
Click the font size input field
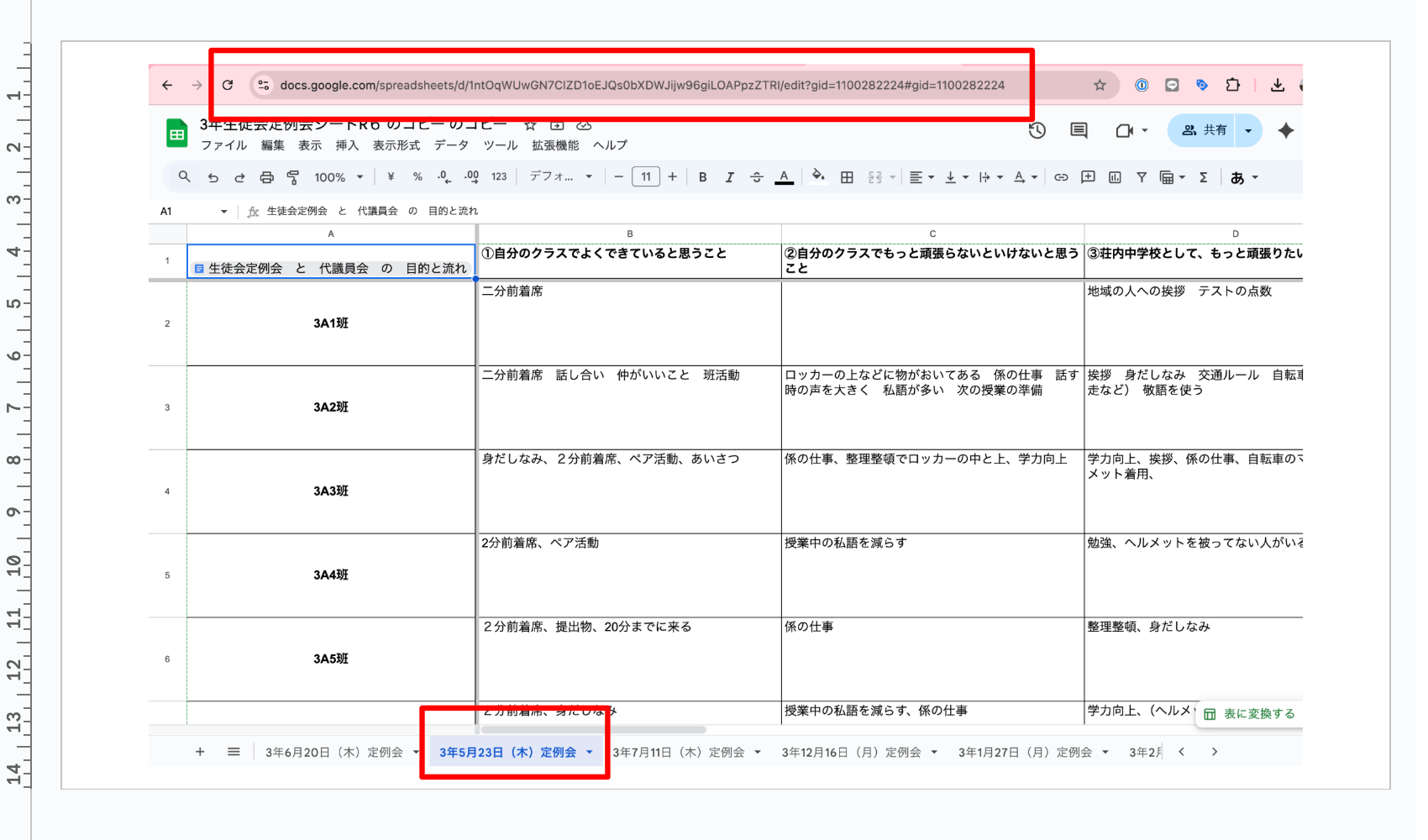click(x=645, y=177)
